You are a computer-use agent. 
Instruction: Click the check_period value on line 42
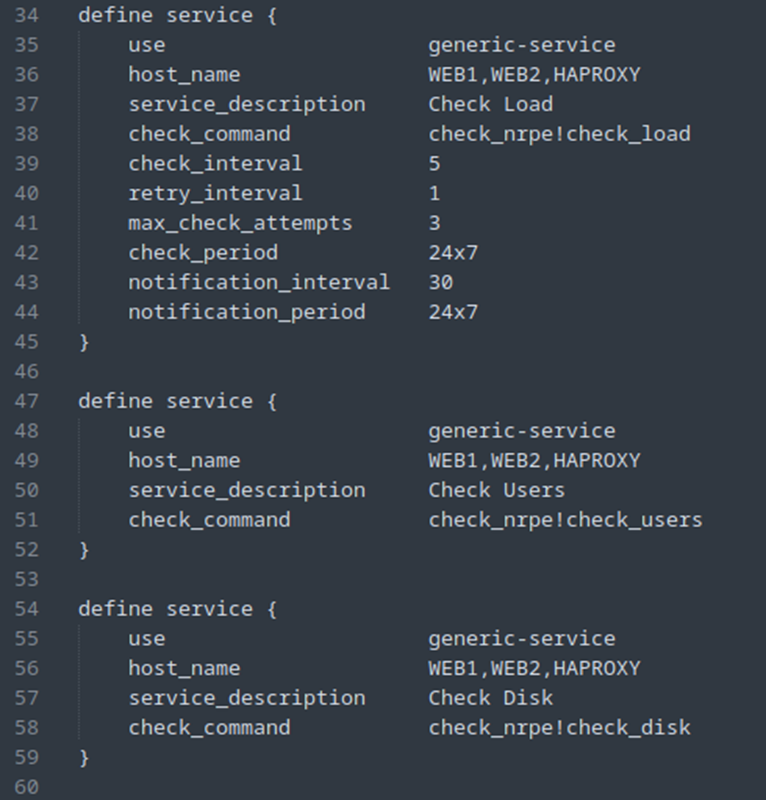[453, 253]
